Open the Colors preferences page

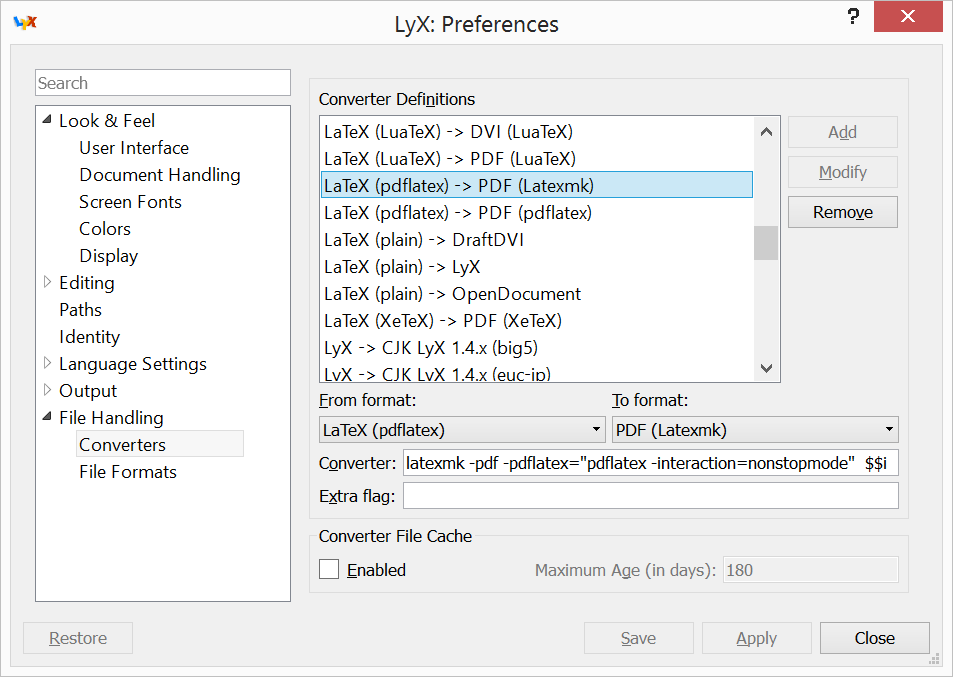[105, 229]
